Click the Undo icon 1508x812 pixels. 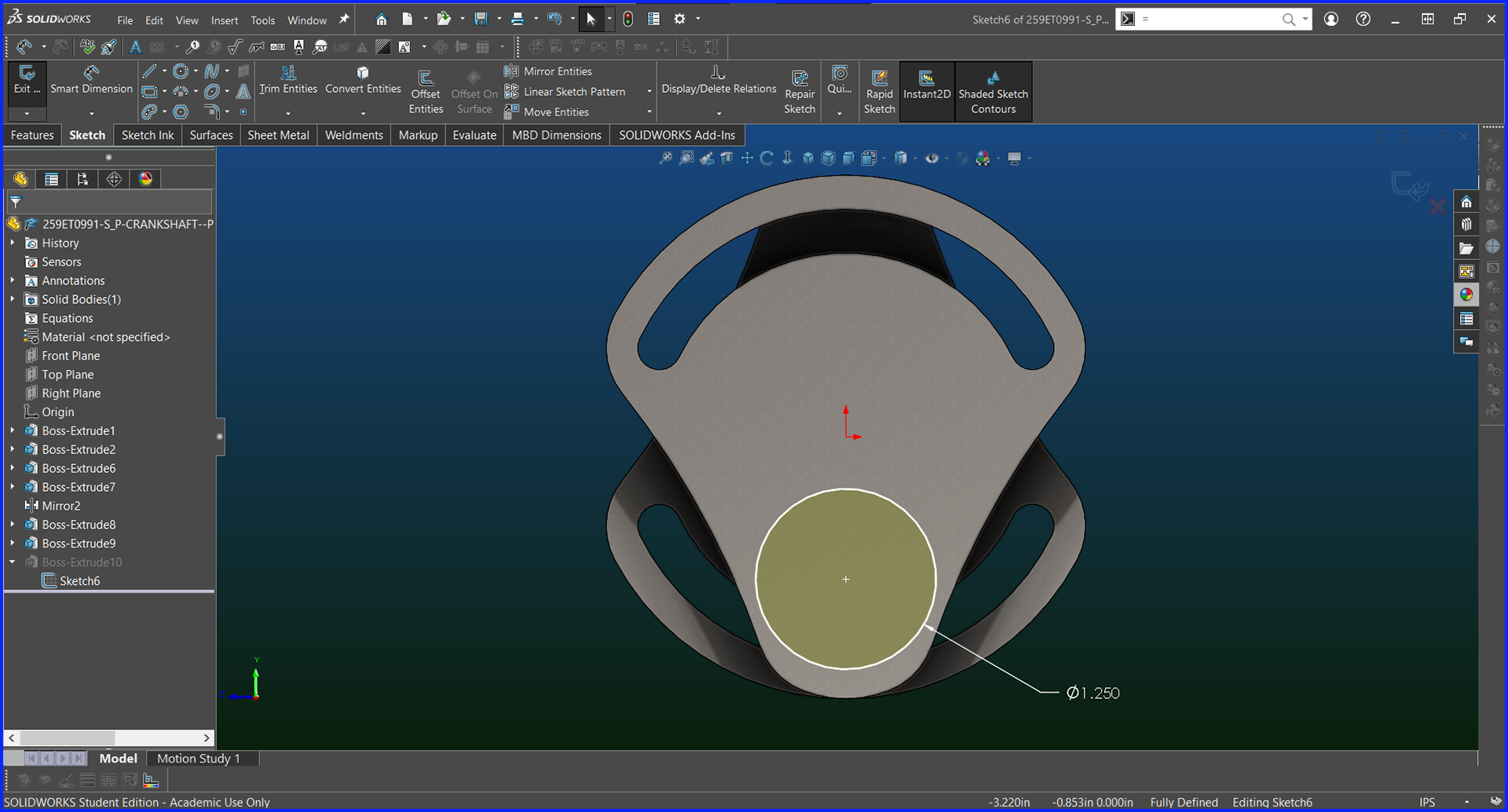[554, 19]
